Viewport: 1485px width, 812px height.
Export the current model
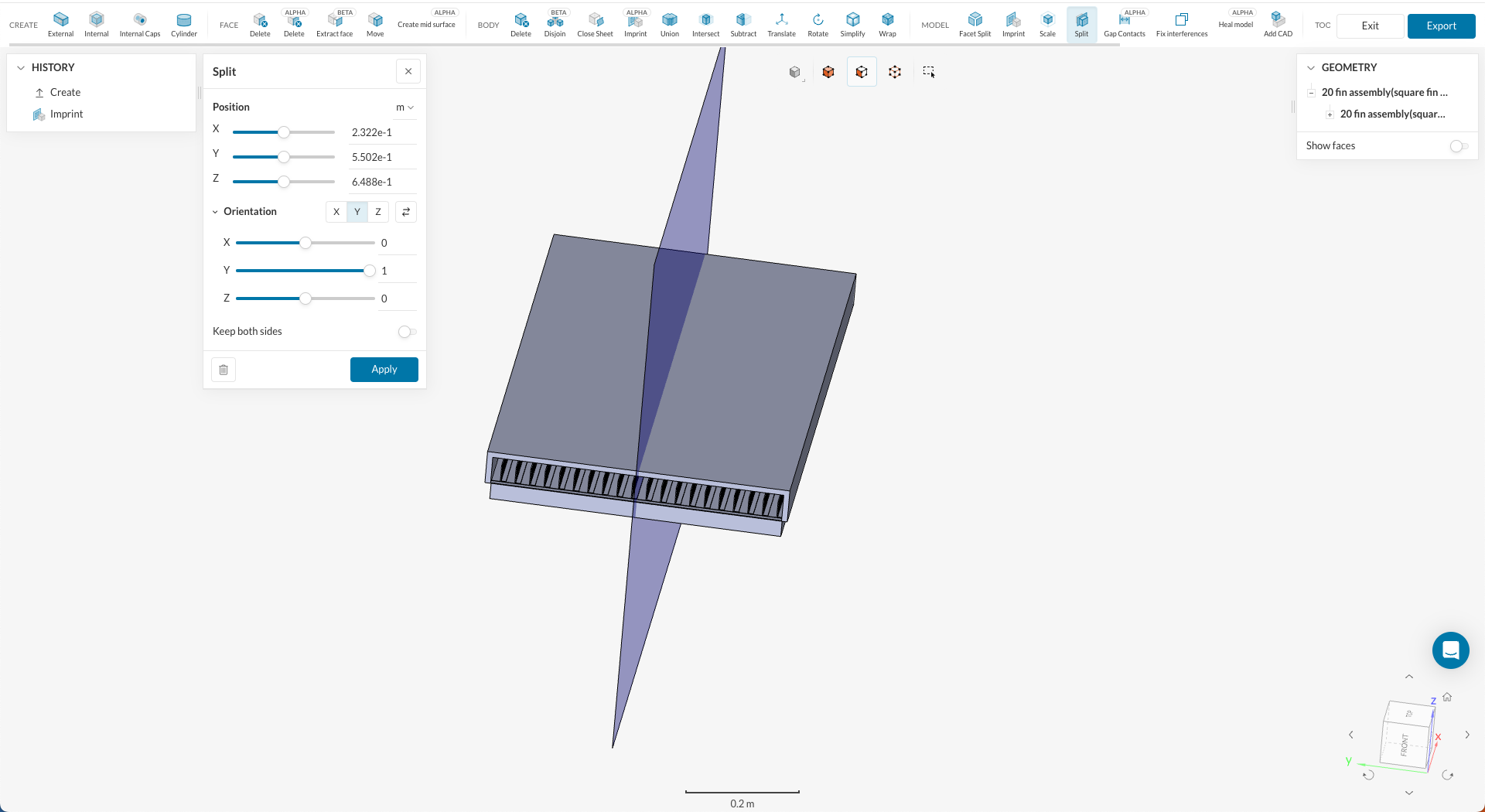coord(1440,26)
